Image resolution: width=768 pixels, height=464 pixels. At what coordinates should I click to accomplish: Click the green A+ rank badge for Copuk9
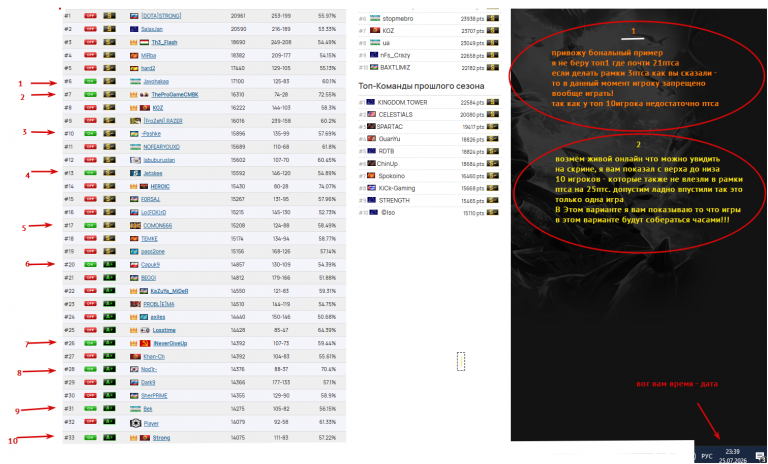point(109,265)
